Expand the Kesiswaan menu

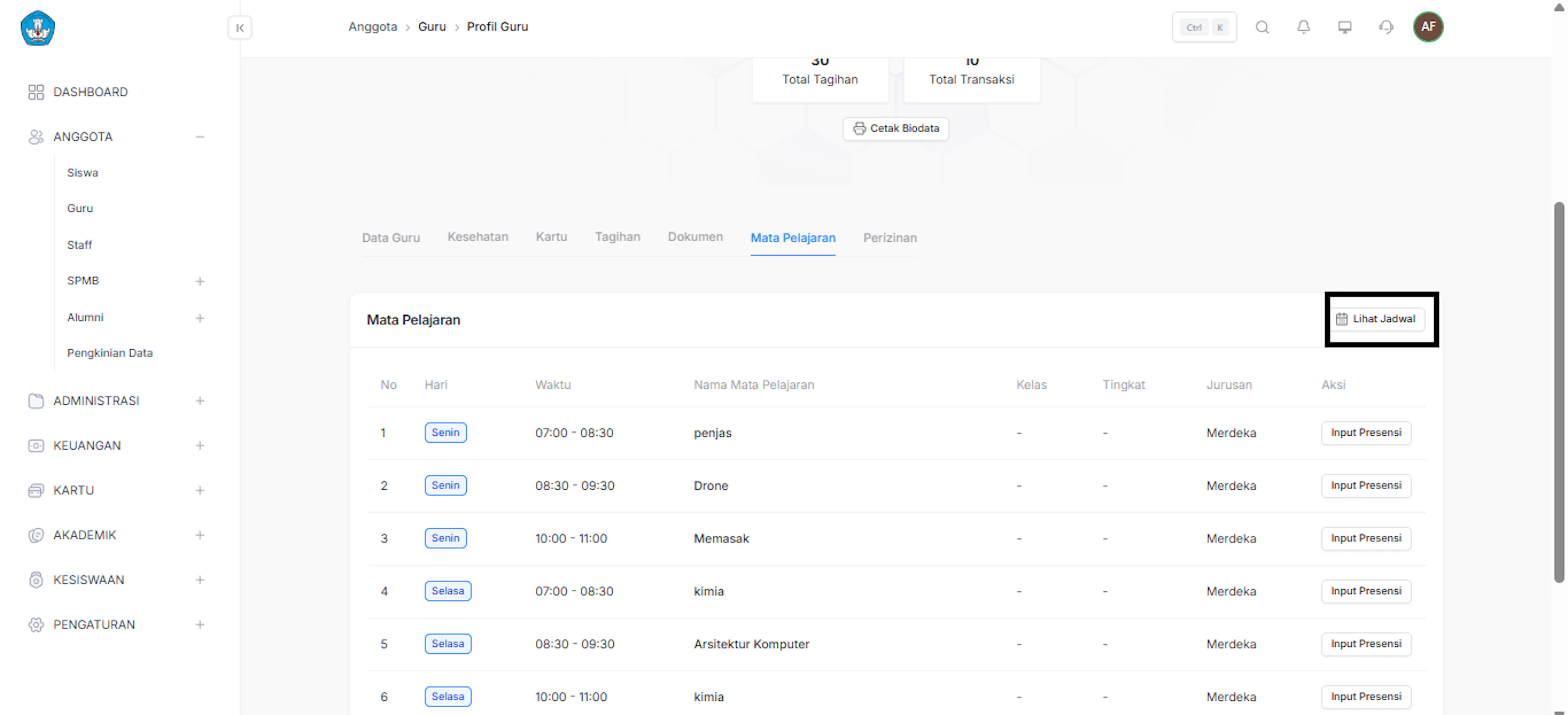[x=200, y=580]
